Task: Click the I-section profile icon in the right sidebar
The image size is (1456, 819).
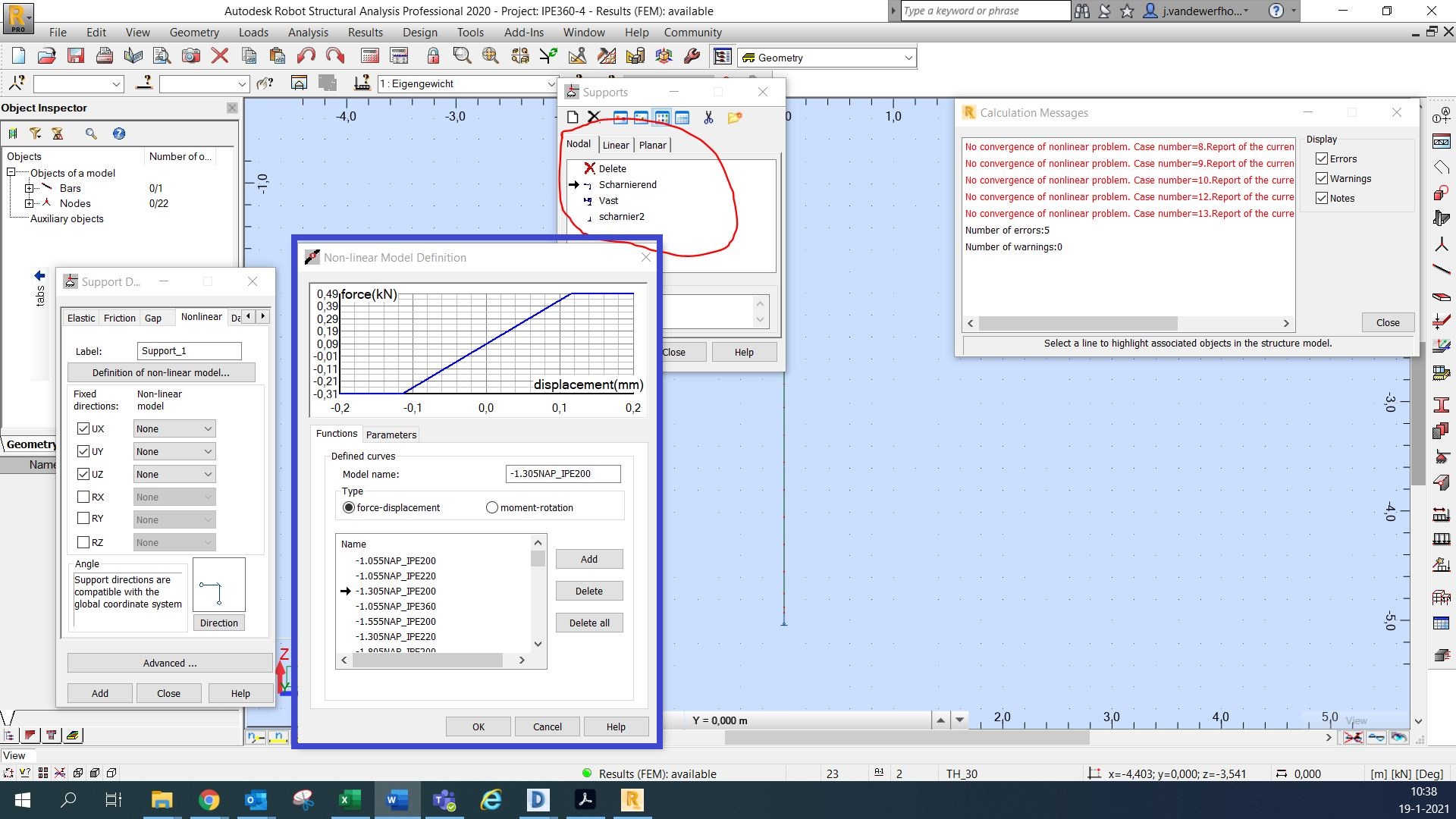Action: pyautogui.click(x=1440, y=403)
